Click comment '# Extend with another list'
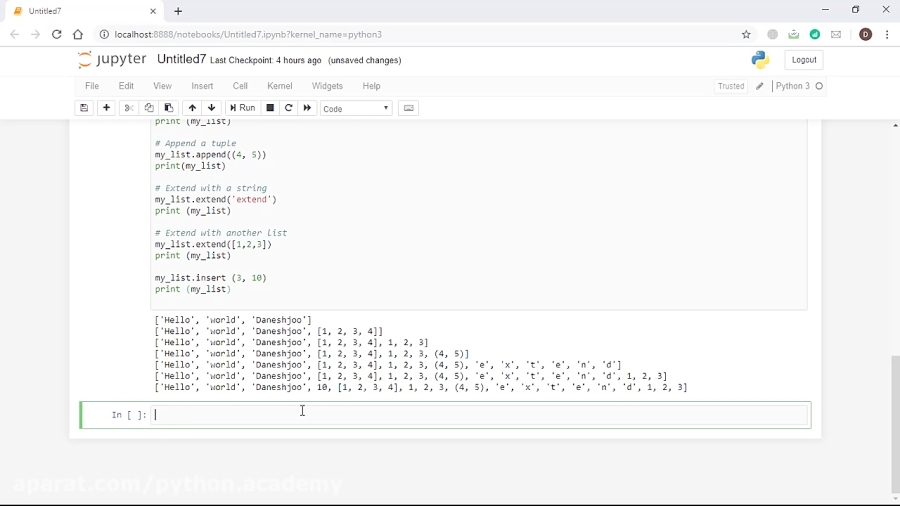The width and height of the screenshot is (900, 506). [221, 233]
